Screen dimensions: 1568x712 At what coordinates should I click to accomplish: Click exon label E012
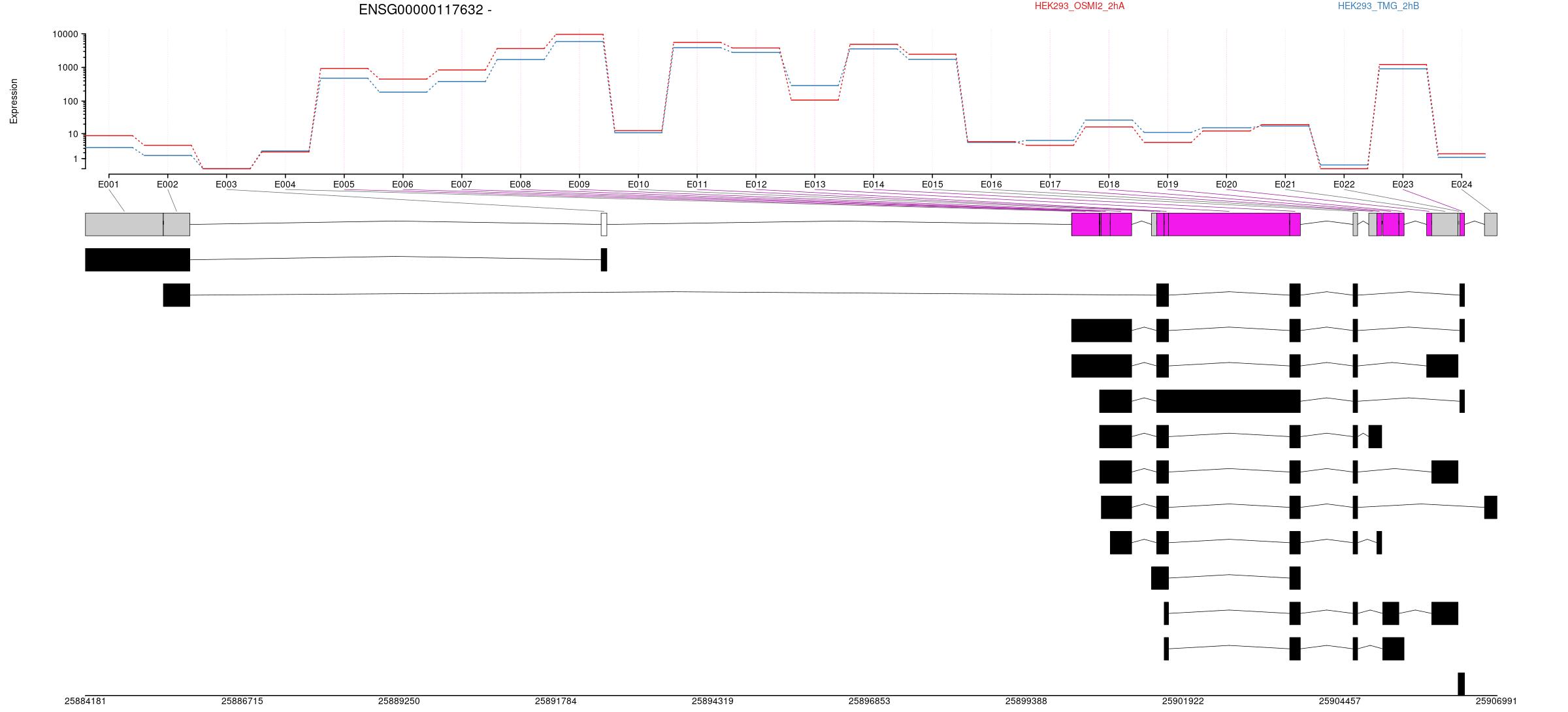coord(756,185)
